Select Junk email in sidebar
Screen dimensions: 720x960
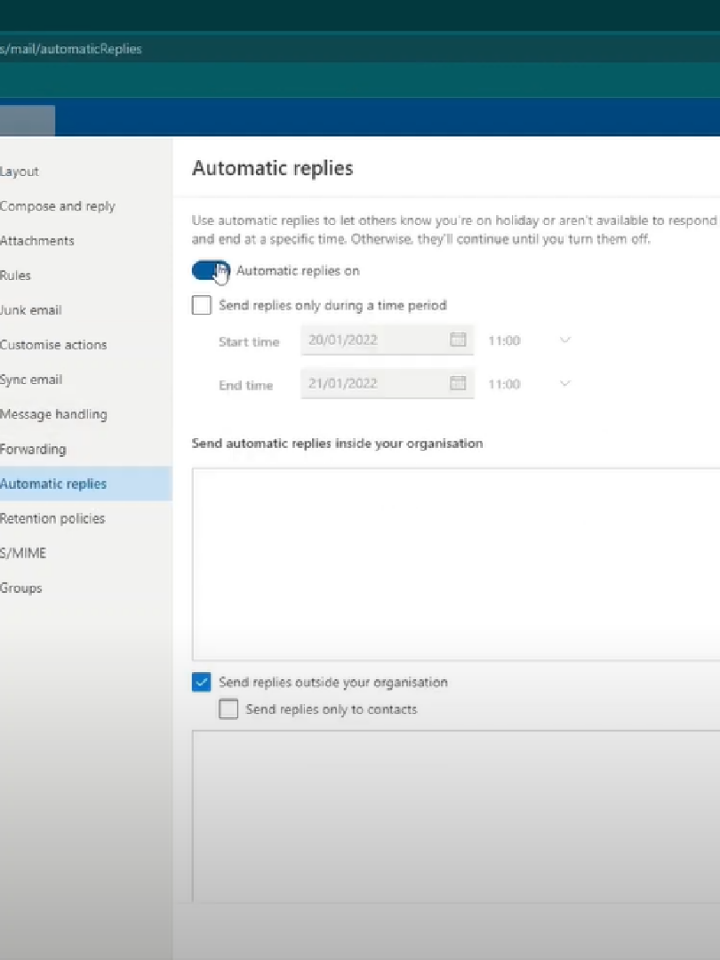click(31, 310)
